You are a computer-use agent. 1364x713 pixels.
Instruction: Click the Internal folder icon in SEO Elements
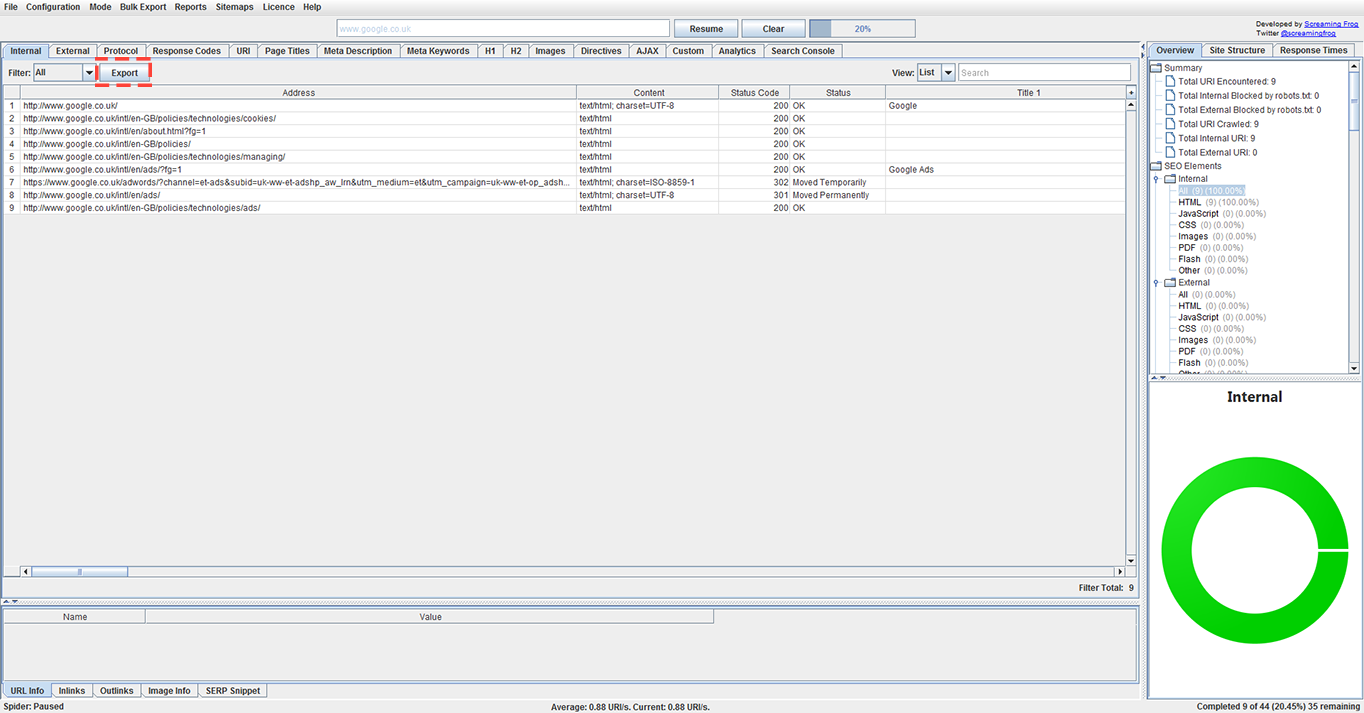(1171, 179)
